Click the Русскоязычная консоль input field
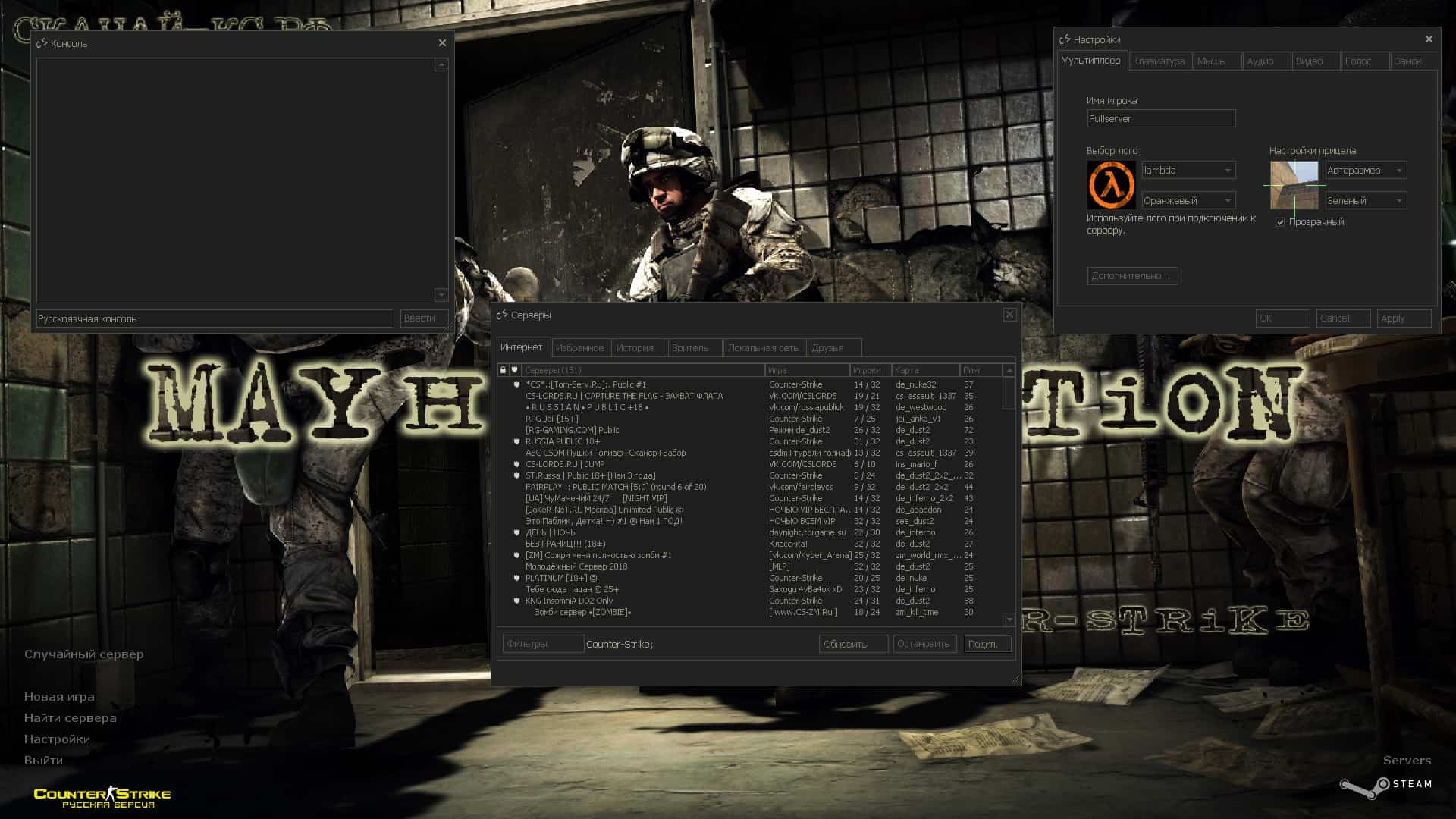Screen dimensions: 1456x819 tap(215, 318)
